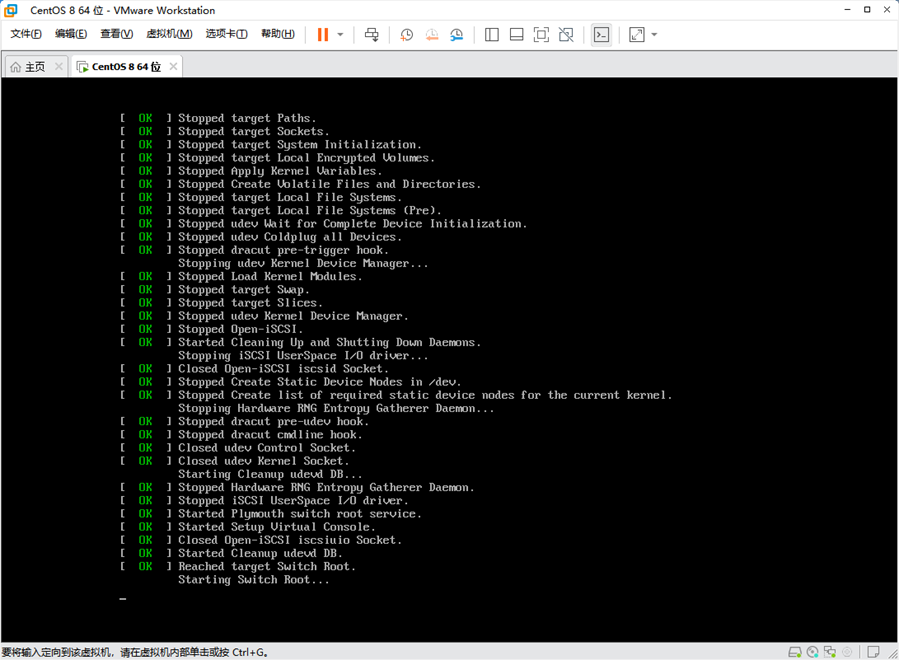Click the home icon on the 主页 tab
This screenshot has height=660, width=899.
tap(15, 67)
